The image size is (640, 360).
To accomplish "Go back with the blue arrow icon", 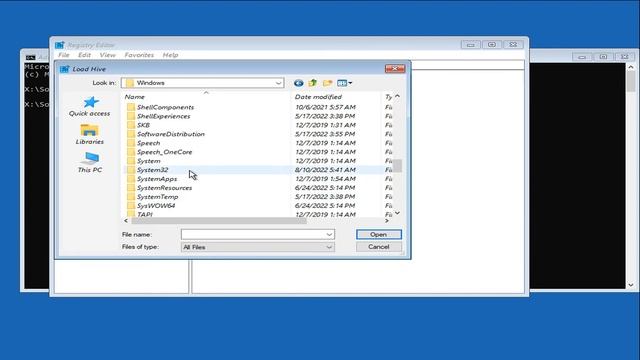I will pos(298,83).
